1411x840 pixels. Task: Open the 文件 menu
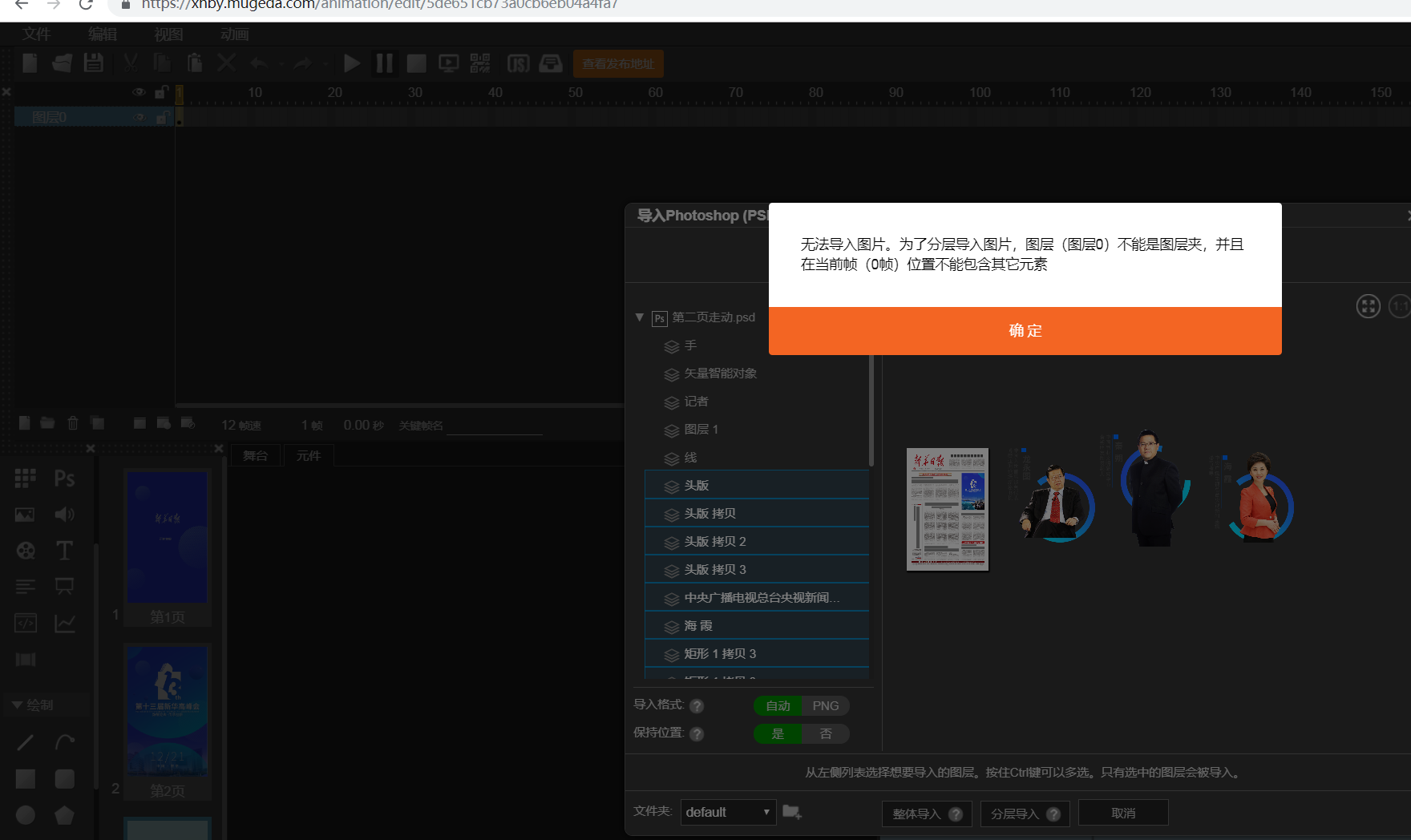tap(36, 34)
